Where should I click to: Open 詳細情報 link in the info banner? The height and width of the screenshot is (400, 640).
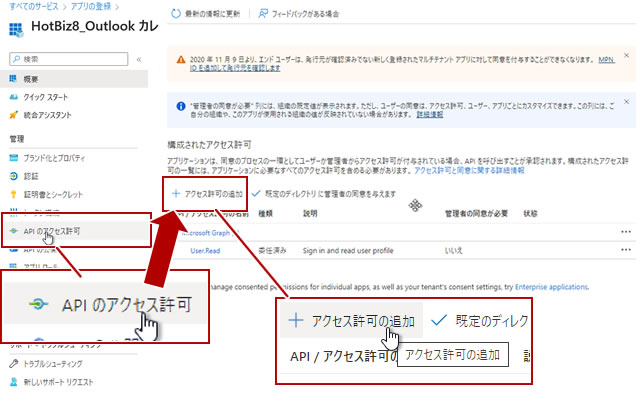coord(430,115)
